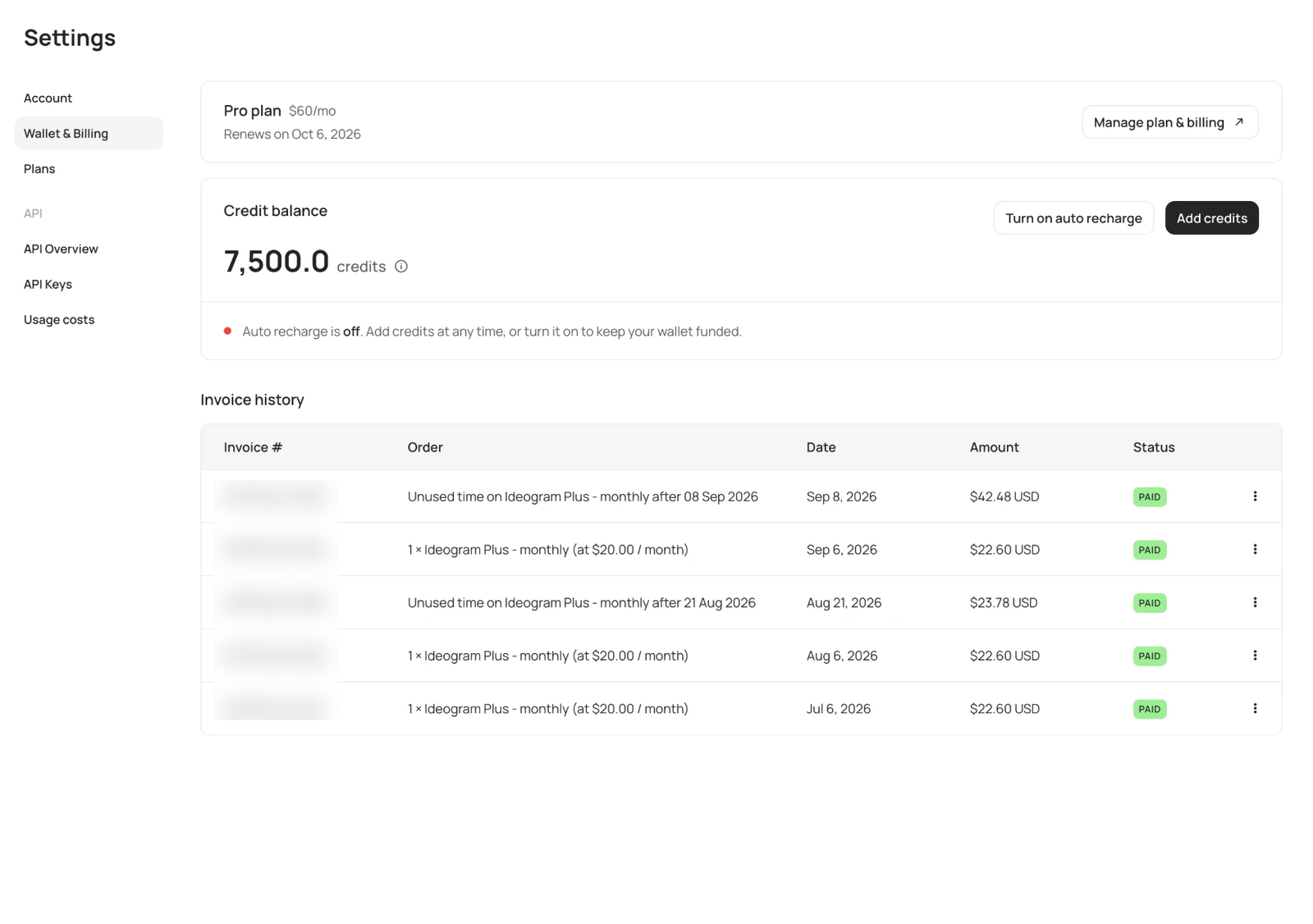The height and width of the screenshot is (924, 1313).
Task: Click the $23.78 USD amount
Action: (x=1004, y=602)
